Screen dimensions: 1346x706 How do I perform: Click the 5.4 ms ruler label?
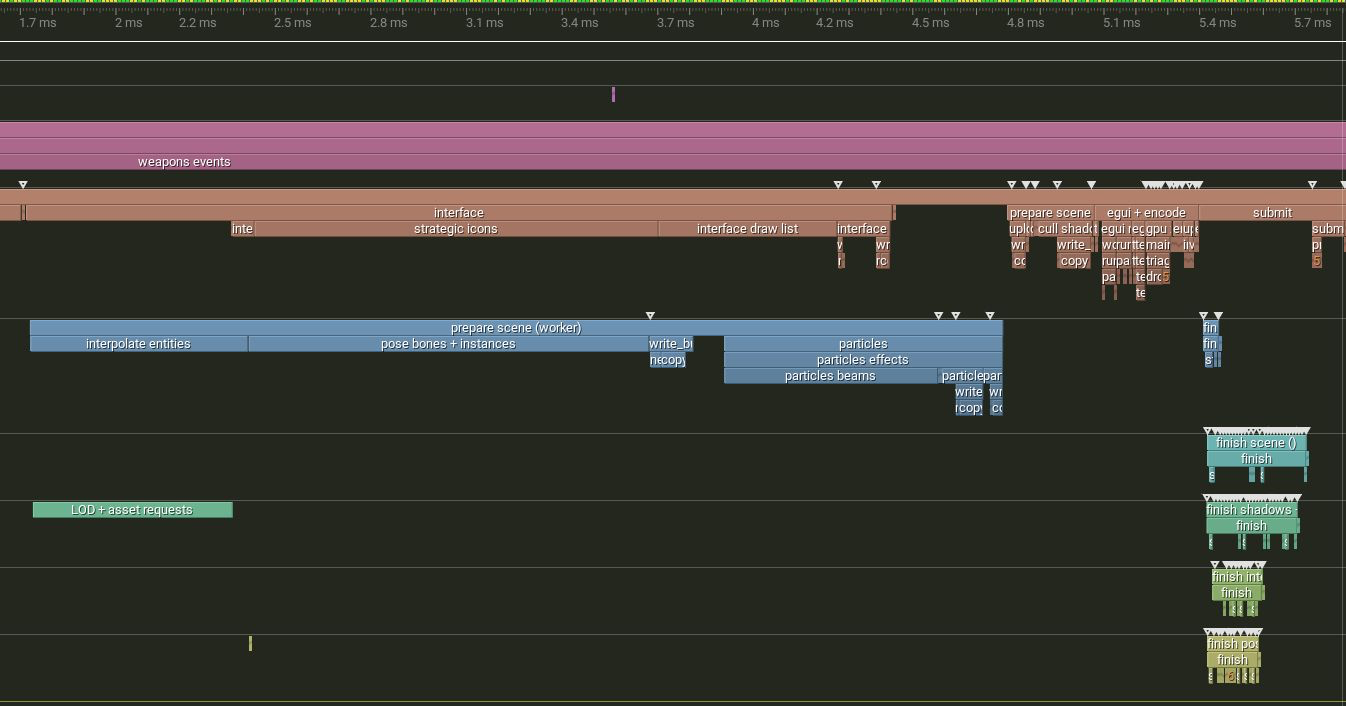point(1217,23)
